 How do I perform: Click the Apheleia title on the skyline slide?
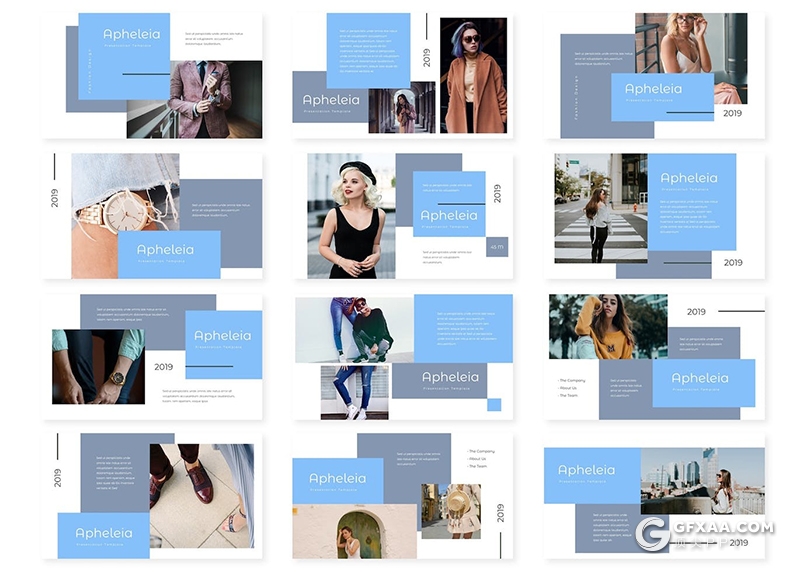(x=586, y=470)
